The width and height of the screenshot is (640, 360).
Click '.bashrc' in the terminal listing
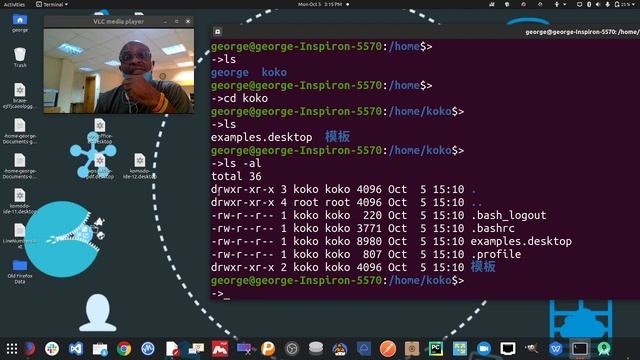point(493,228)
